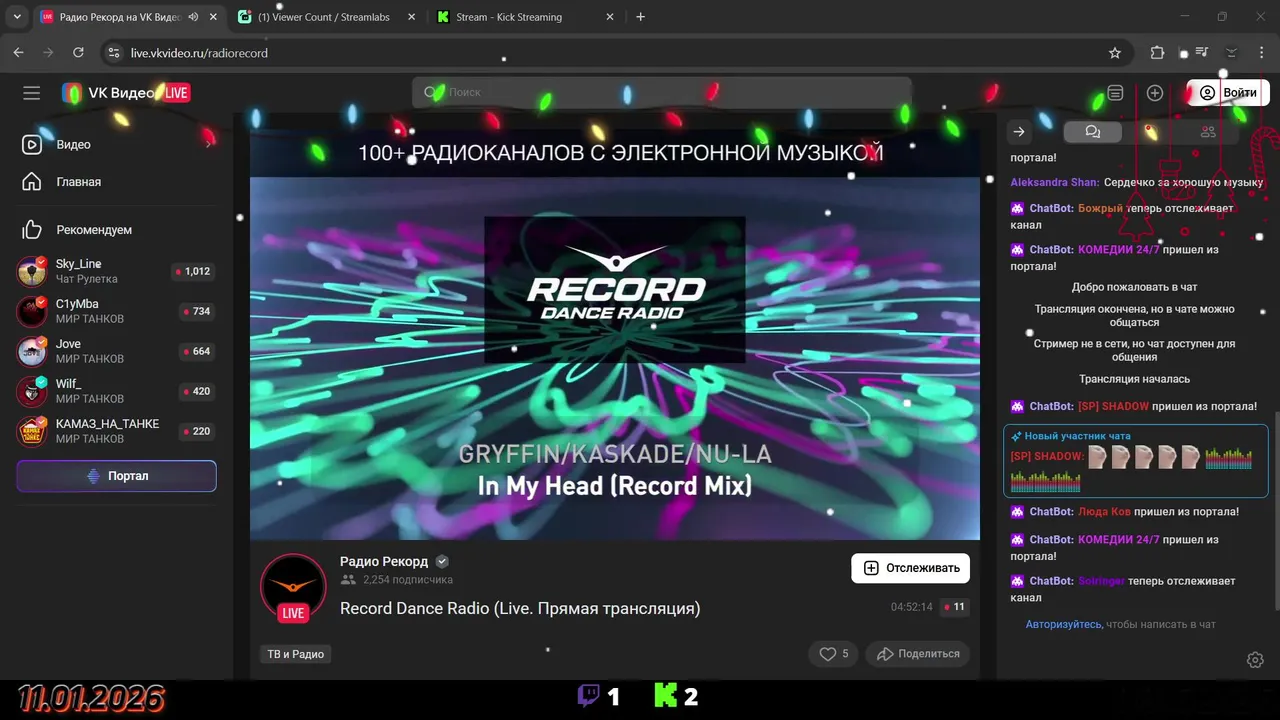Open the media controls music icon

[1204, 53]
